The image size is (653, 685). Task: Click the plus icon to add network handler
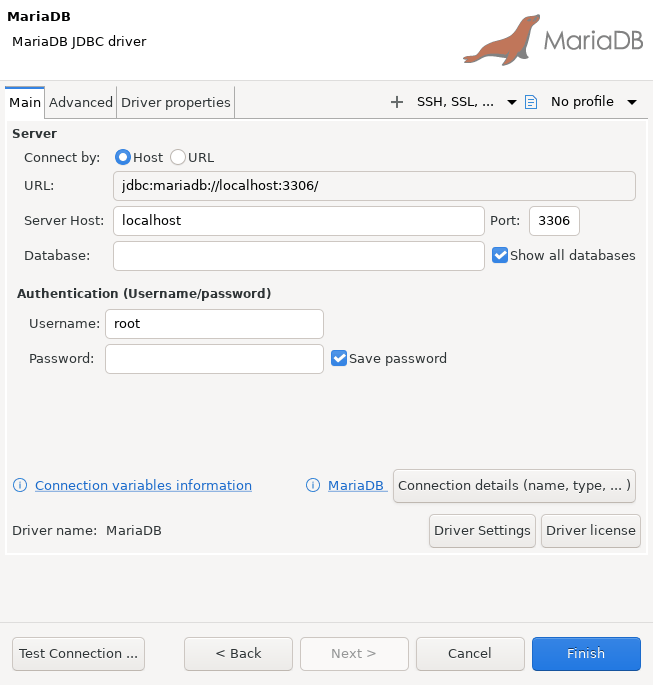pos(397,102)
